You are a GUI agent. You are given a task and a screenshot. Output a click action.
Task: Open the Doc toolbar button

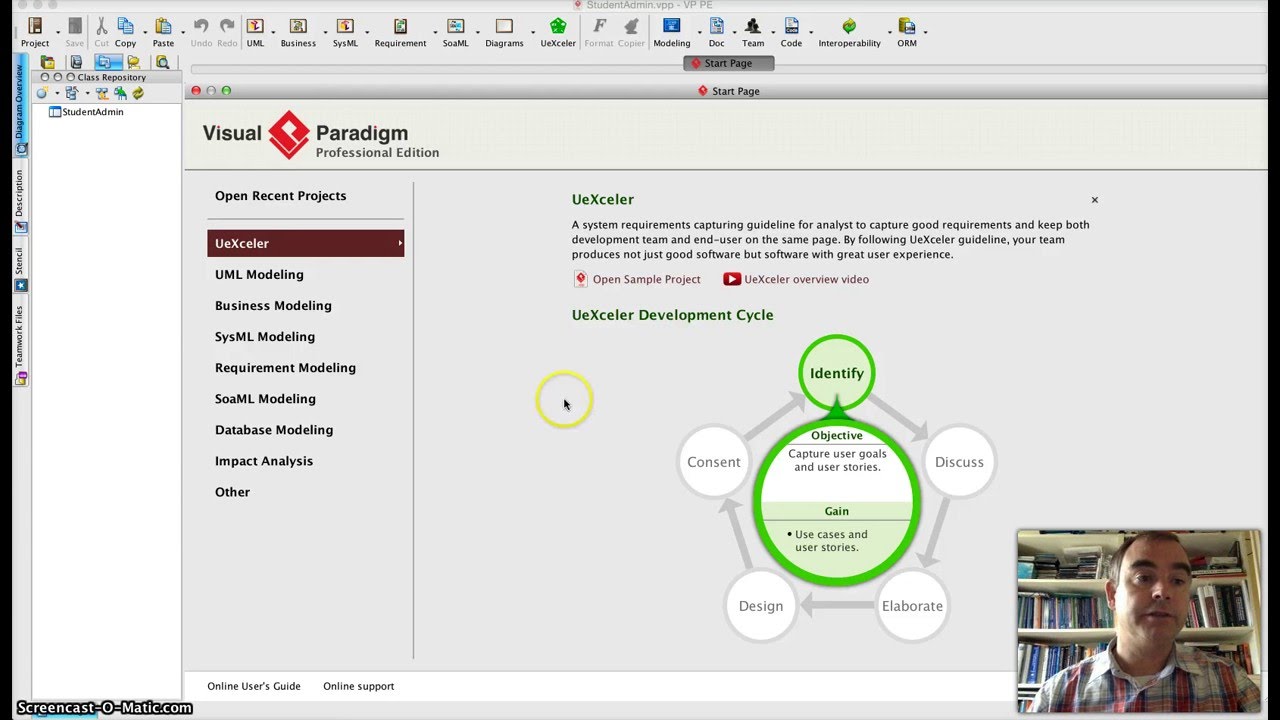click(716, 32)
